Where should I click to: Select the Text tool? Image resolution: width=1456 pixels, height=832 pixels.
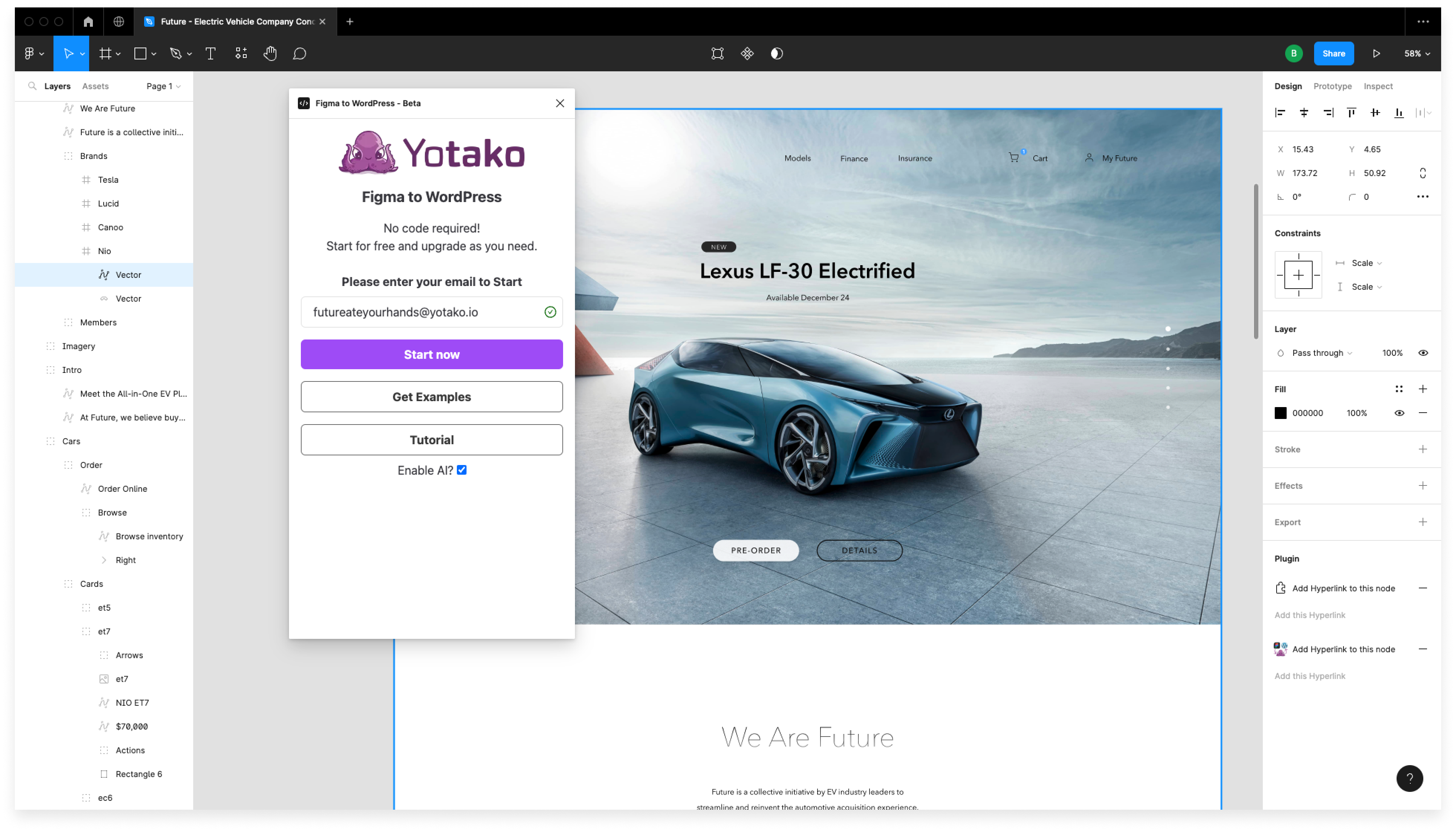[210, 54]
